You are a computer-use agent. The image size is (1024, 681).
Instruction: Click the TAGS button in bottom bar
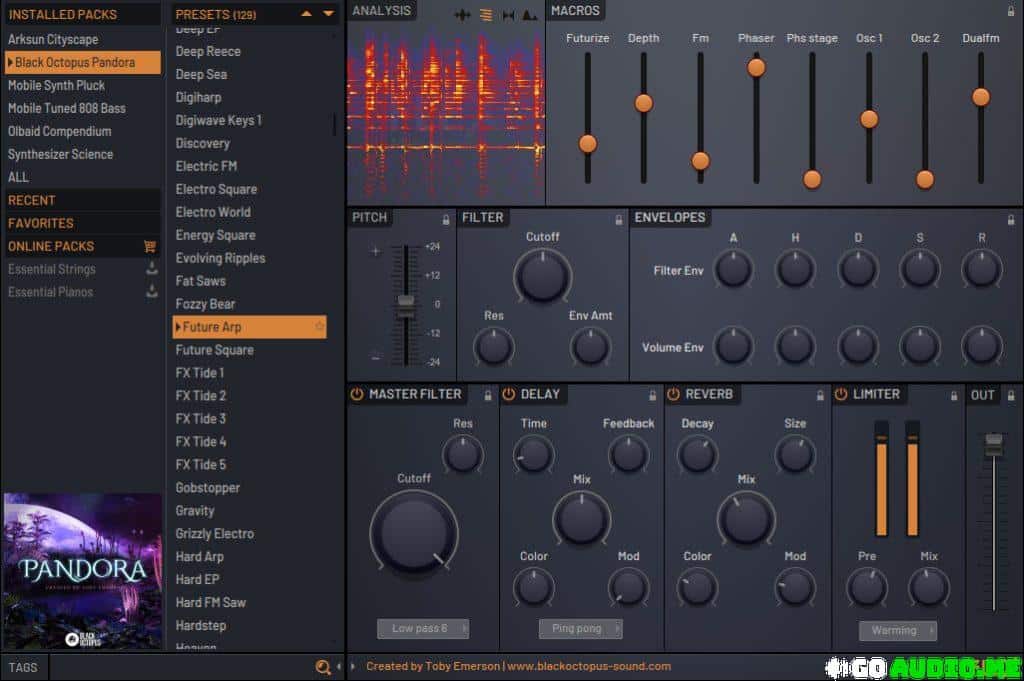point(22,666)
